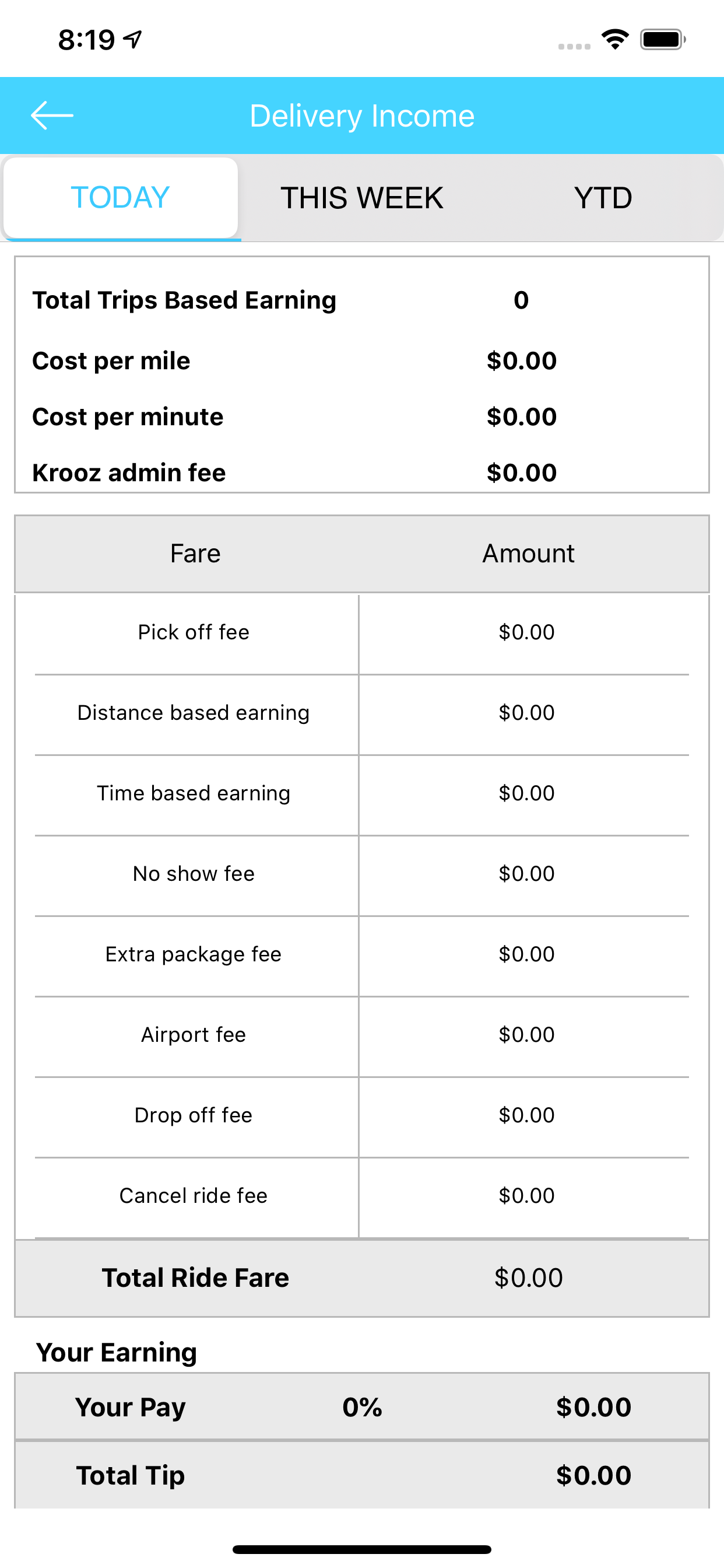Tap the Fare column header

point(195,554)
